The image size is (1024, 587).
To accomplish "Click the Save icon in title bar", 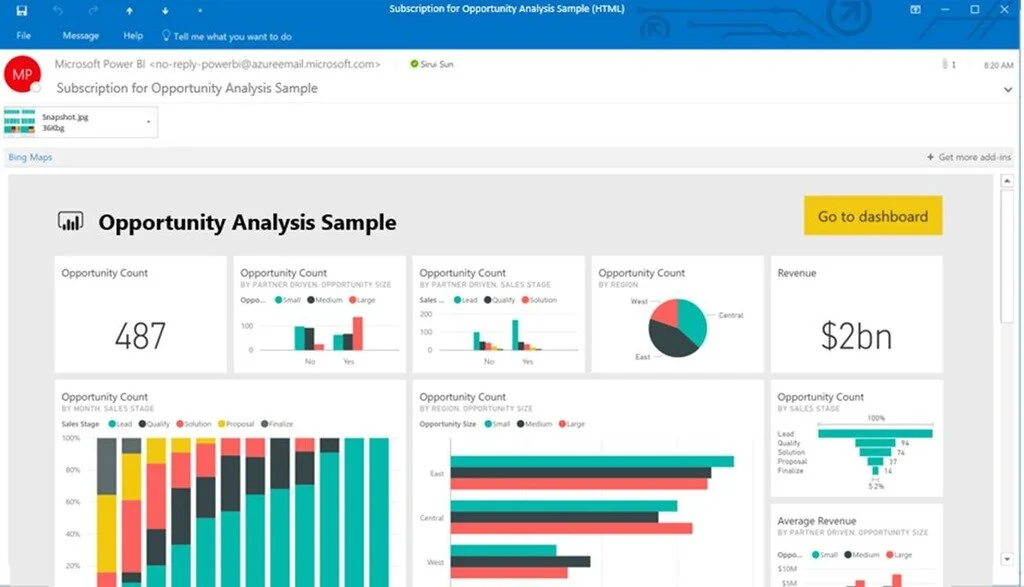I will click(x=22, y=10).
